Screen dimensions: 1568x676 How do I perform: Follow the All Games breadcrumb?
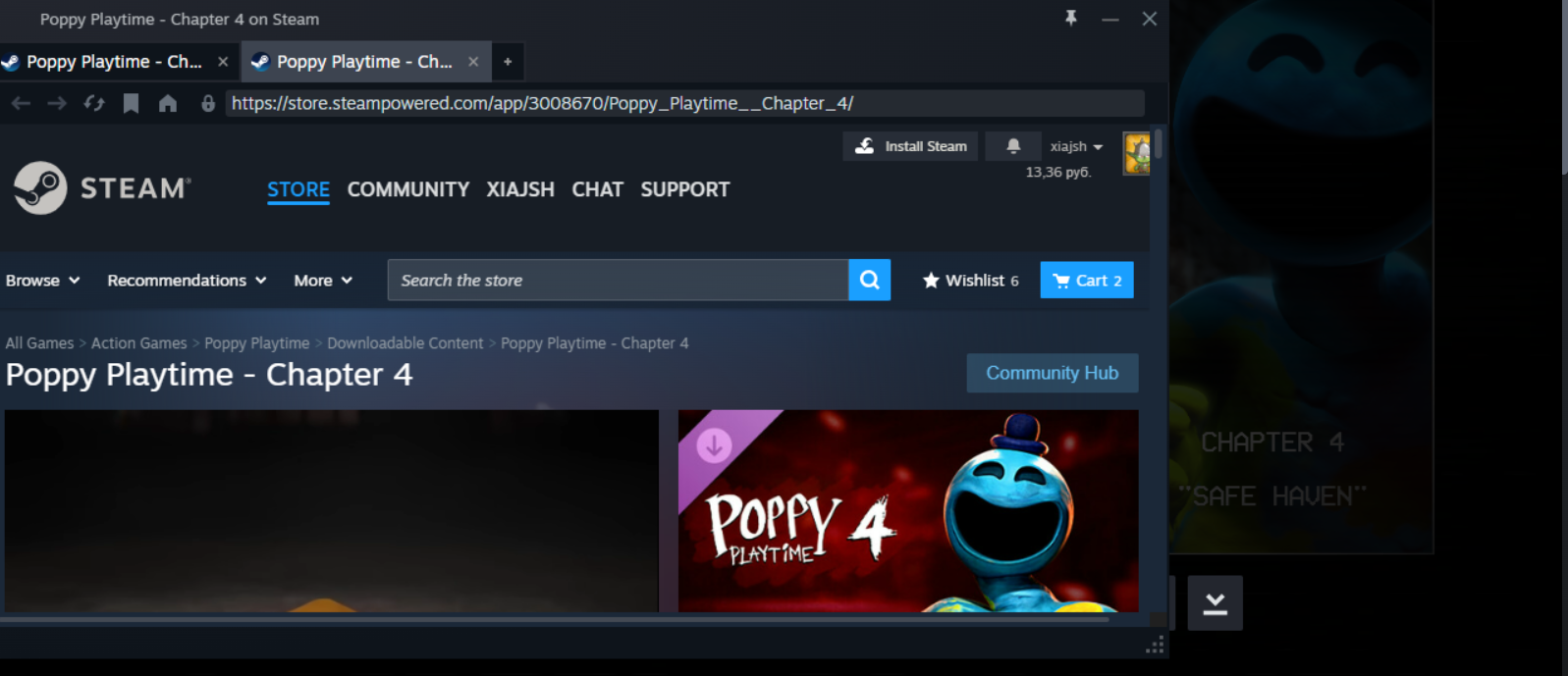click(39, 343)
